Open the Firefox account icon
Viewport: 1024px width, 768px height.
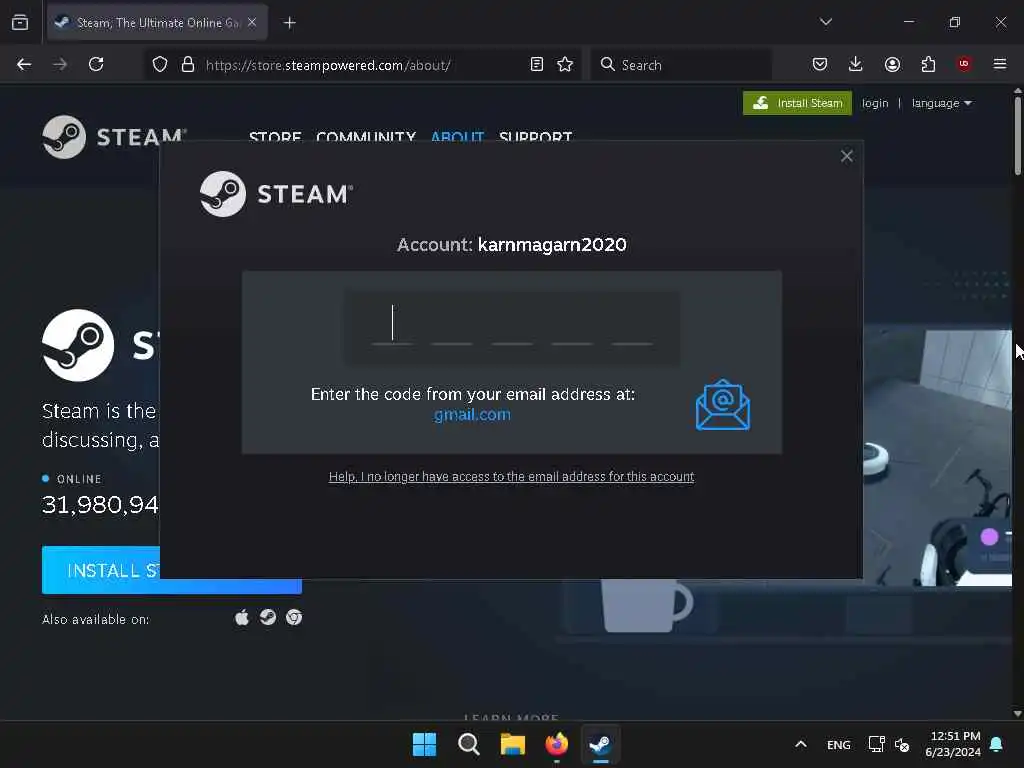click(892, 65)
